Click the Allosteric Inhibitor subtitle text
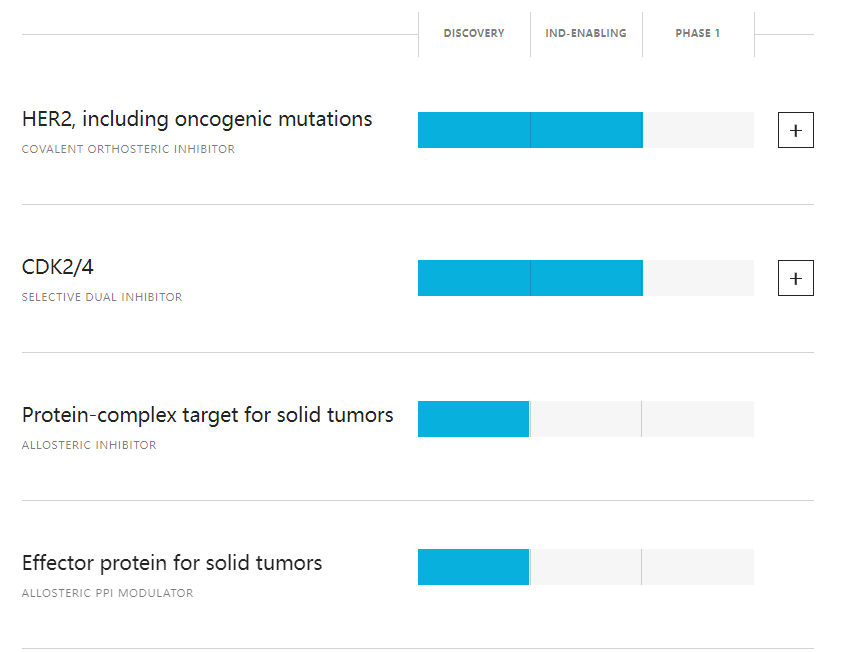The width and height of the screenshot is (865, 652). click(x=89, y=445)
